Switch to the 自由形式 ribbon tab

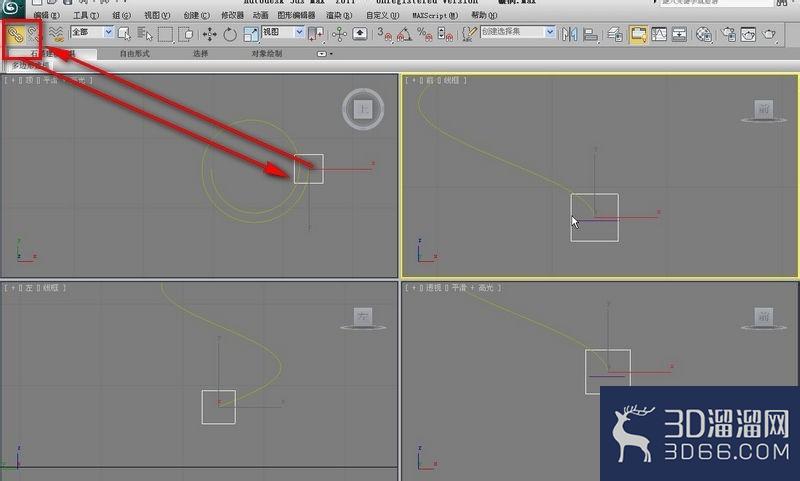[135, 54]
